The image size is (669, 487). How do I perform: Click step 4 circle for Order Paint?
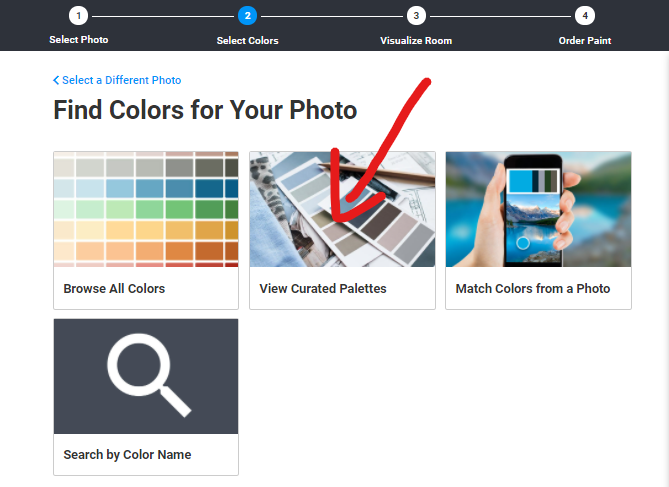click(x=585, y=16)
